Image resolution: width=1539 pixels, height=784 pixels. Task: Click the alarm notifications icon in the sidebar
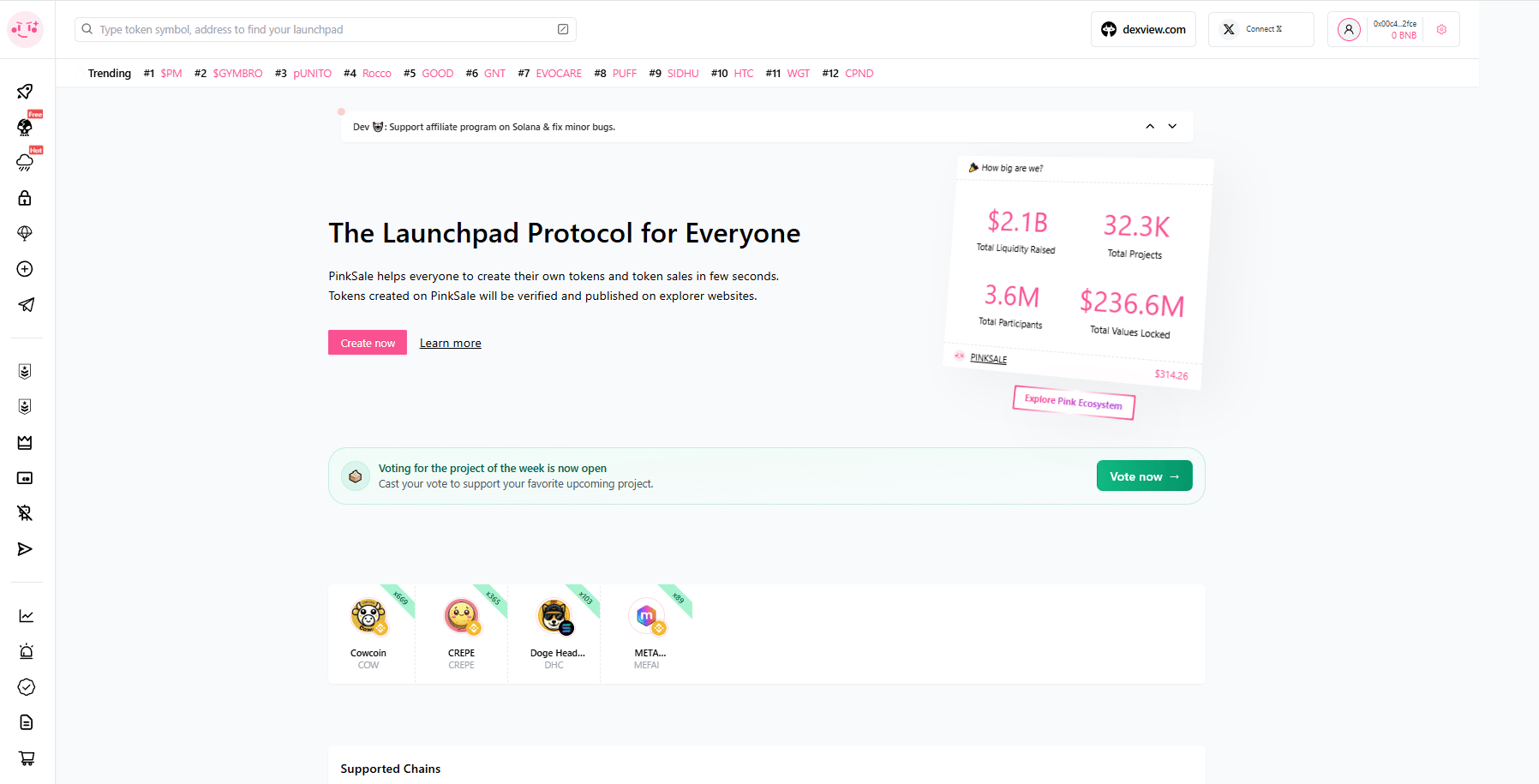click(x=26, y=651)
